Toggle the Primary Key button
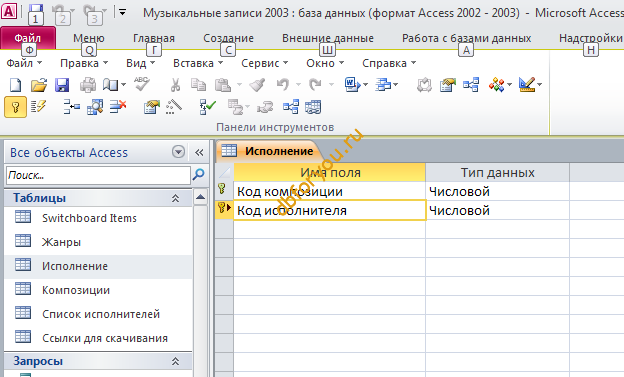This screenshot has height=377, width=624. pyautogui.click(x=16, y=107)
